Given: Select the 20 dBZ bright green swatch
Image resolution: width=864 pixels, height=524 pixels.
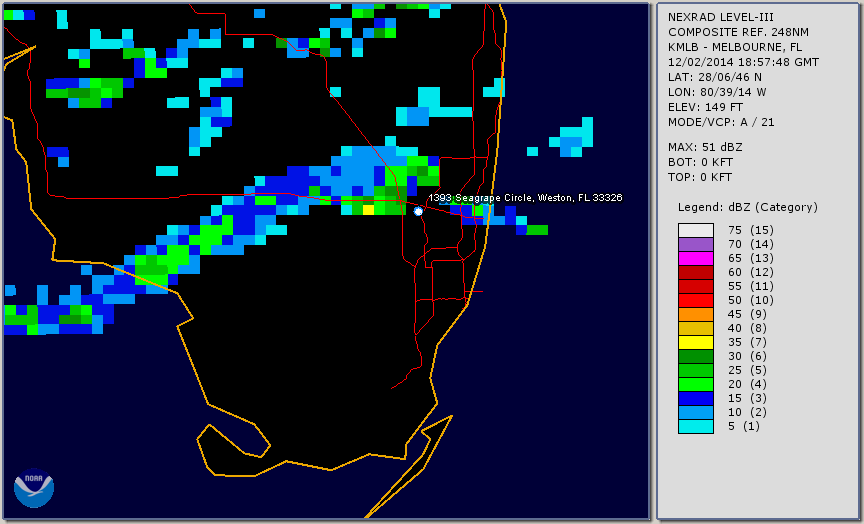Looking at the screenshot, I should click(x=695, y=385).
